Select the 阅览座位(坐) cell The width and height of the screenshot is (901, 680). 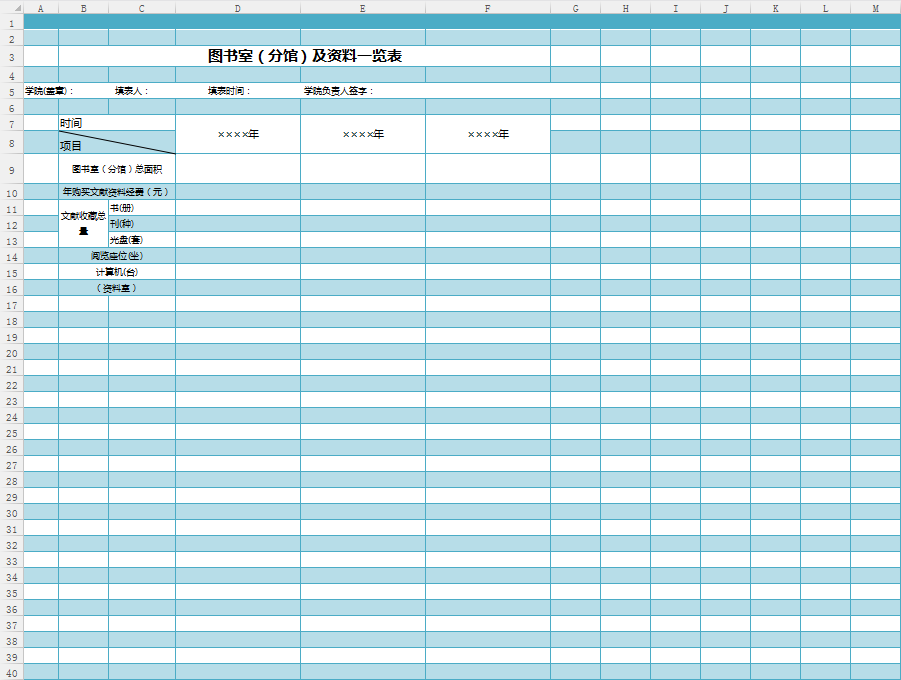117,256
